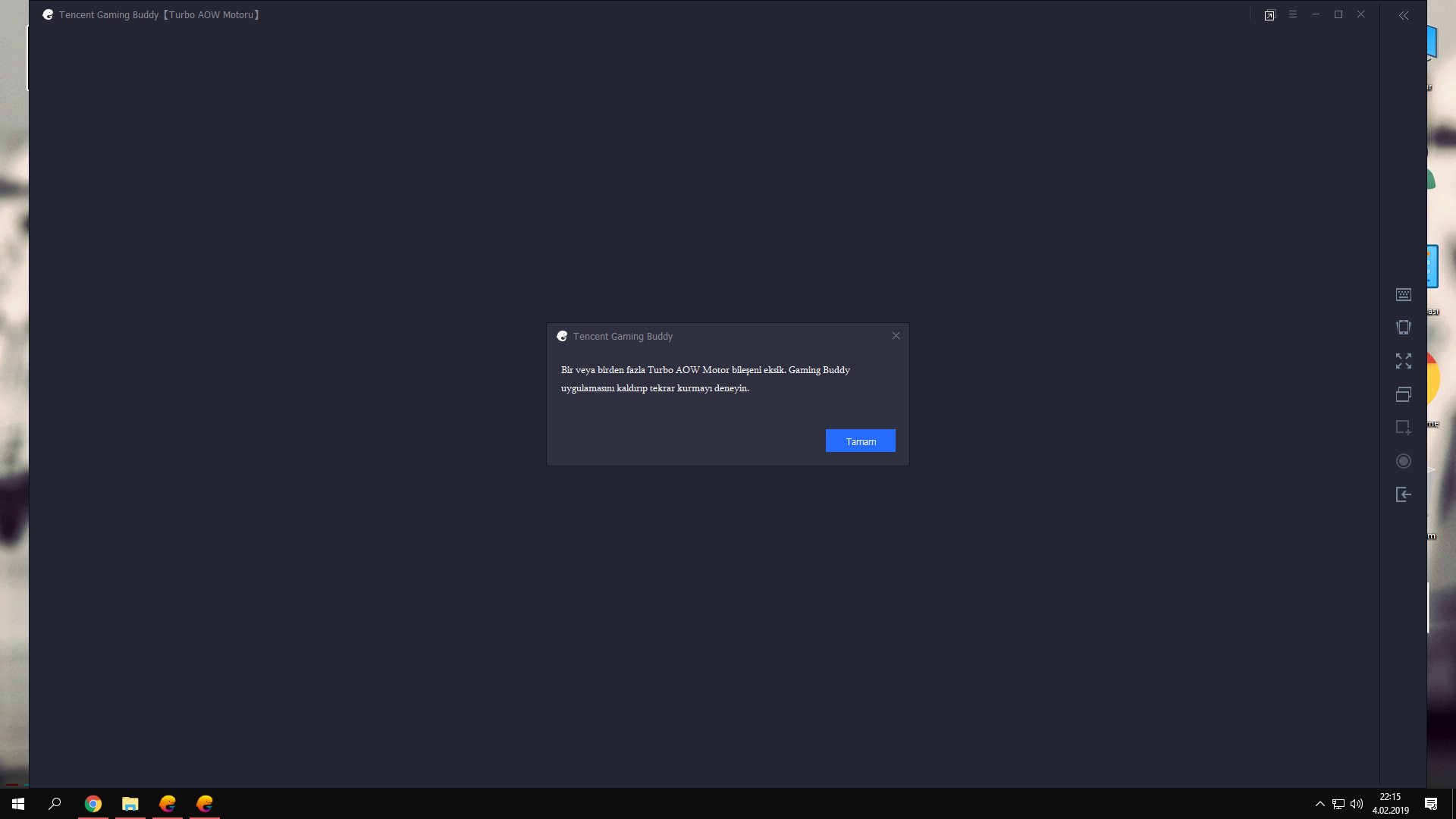Close the Tencent Gaming Buddy main window
1456x819 pixels.
(x=1361, y=14)
